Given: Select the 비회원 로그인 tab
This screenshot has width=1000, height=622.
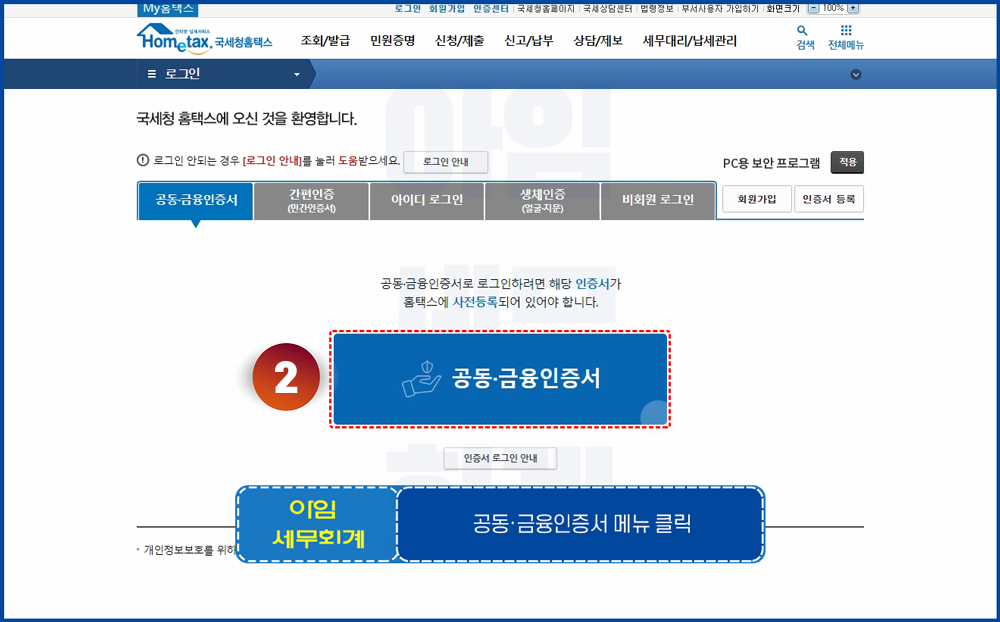Looking at the screenshot, I should (x=658, y=200).
